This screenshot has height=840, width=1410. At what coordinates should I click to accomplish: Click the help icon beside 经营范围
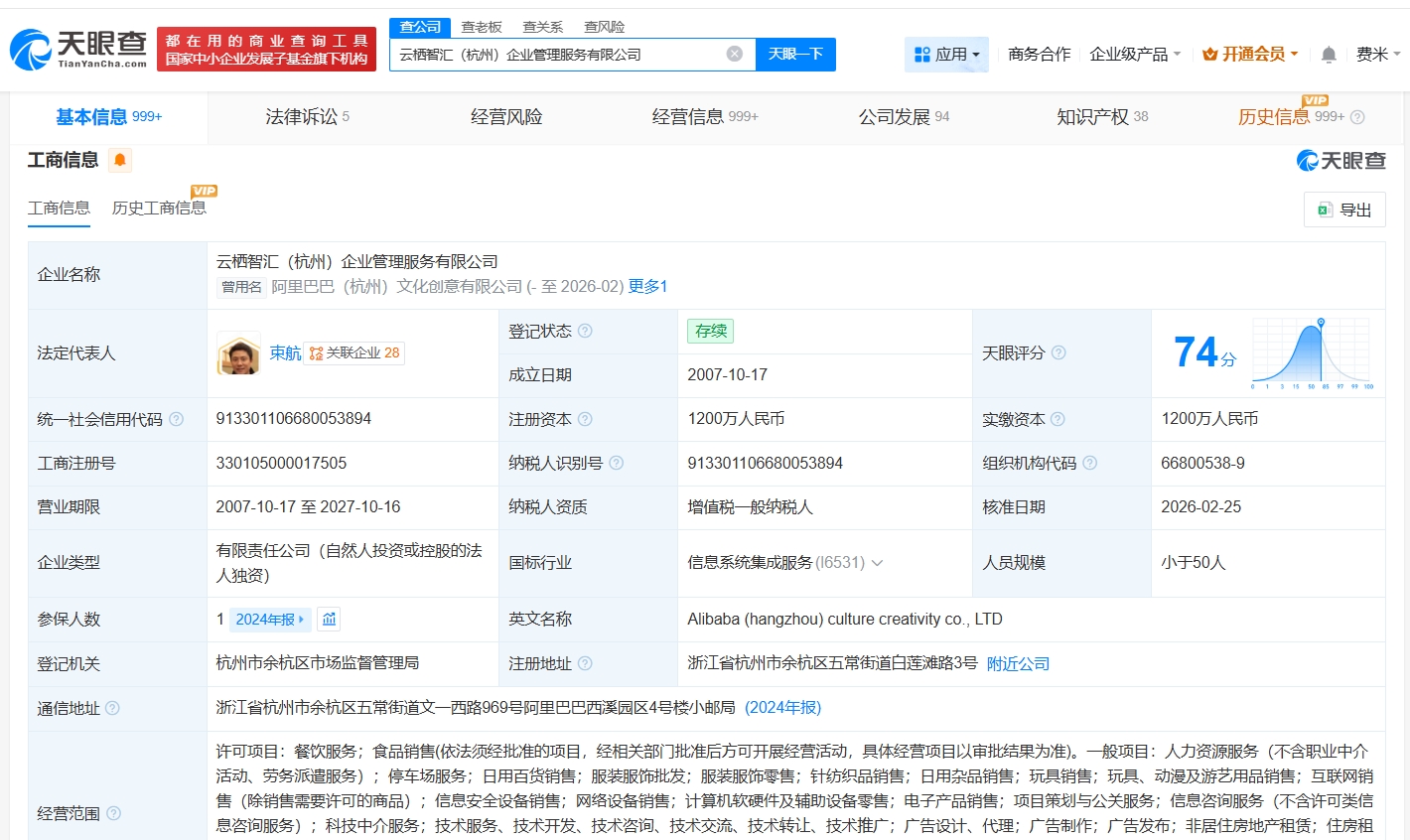click(x=114, y=813)
